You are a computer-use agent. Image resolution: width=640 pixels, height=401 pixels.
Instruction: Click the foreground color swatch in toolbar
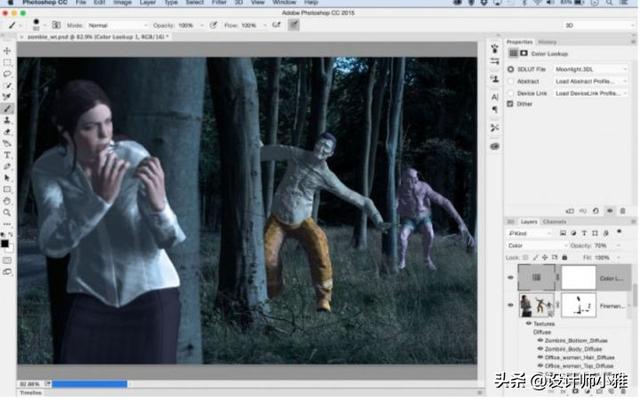pos(6,241)
